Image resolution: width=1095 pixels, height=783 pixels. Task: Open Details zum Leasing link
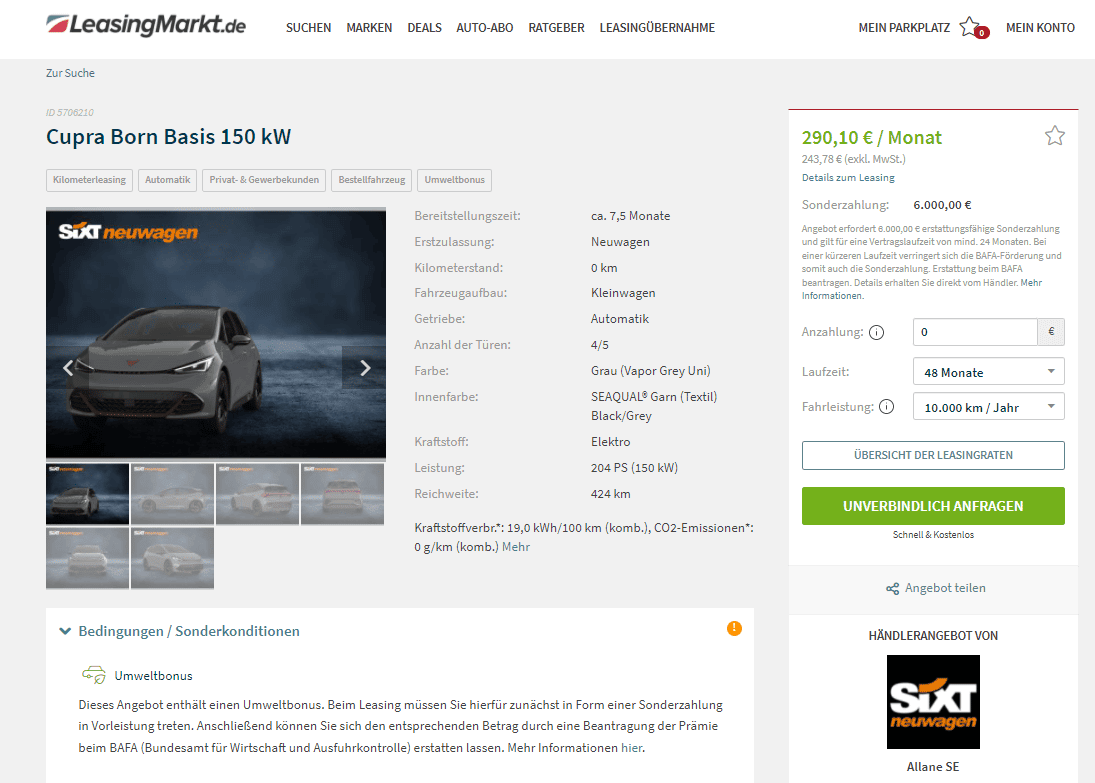click(848, 177)
